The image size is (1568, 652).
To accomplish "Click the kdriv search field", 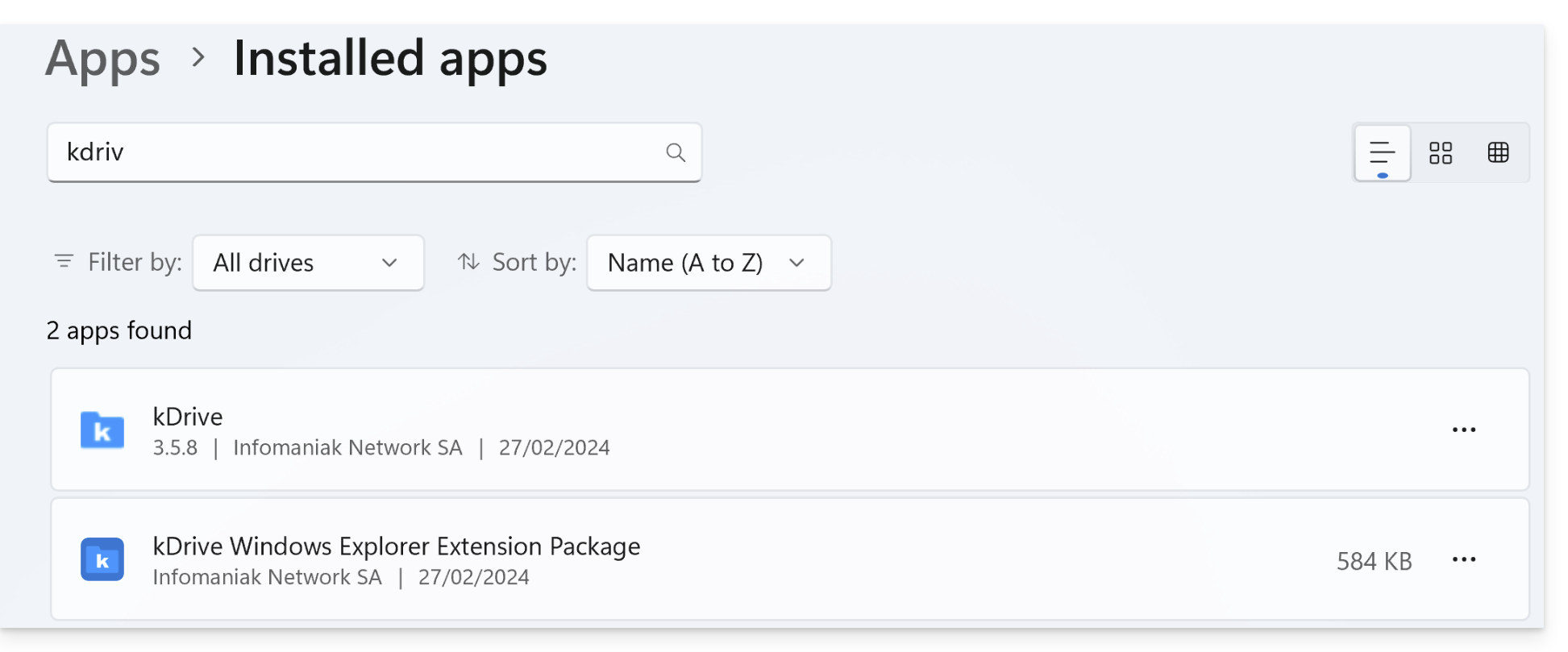I will tap(355, 152).
